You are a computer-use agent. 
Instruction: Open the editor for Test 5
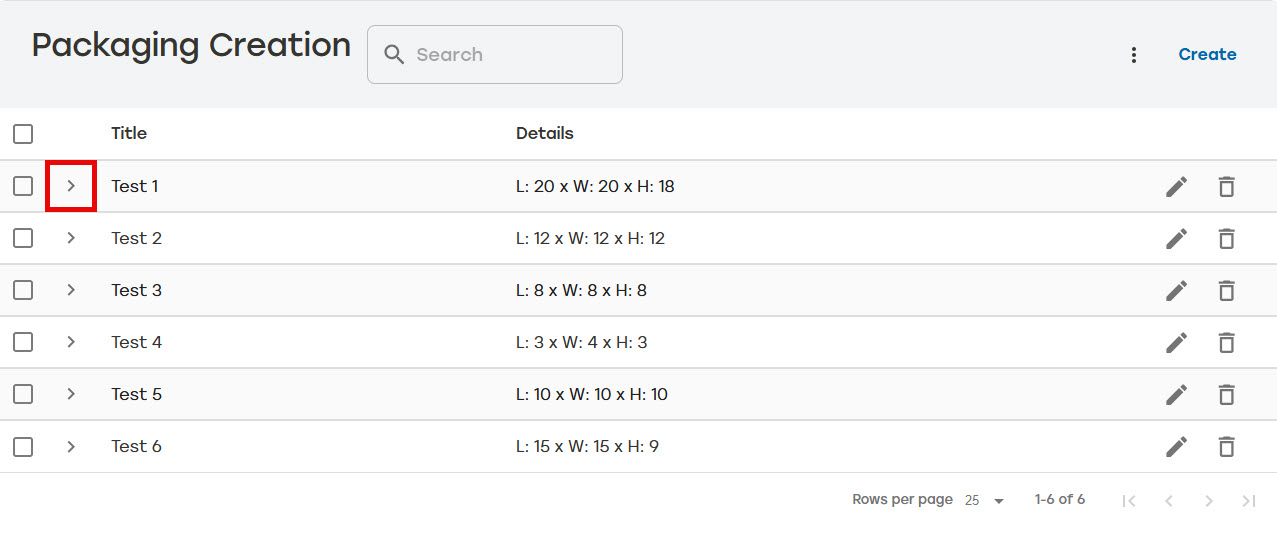pos(1177,394)
